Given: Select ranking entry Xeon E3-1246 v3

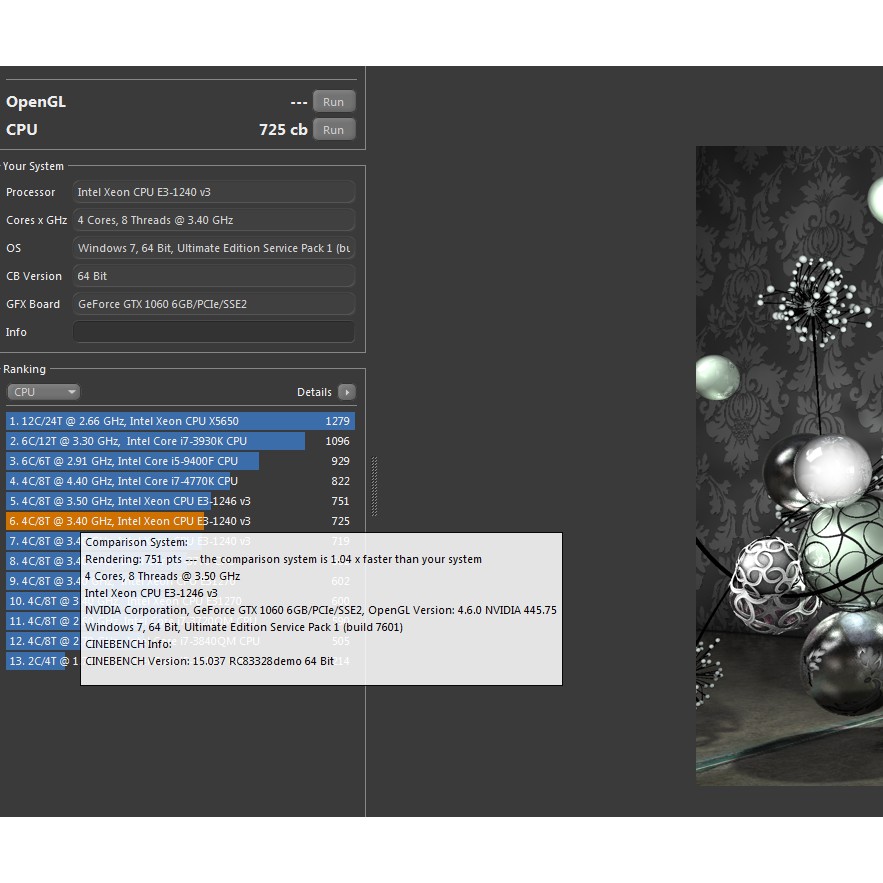Looking at the screenshot, I should click(x=181, y=501).
